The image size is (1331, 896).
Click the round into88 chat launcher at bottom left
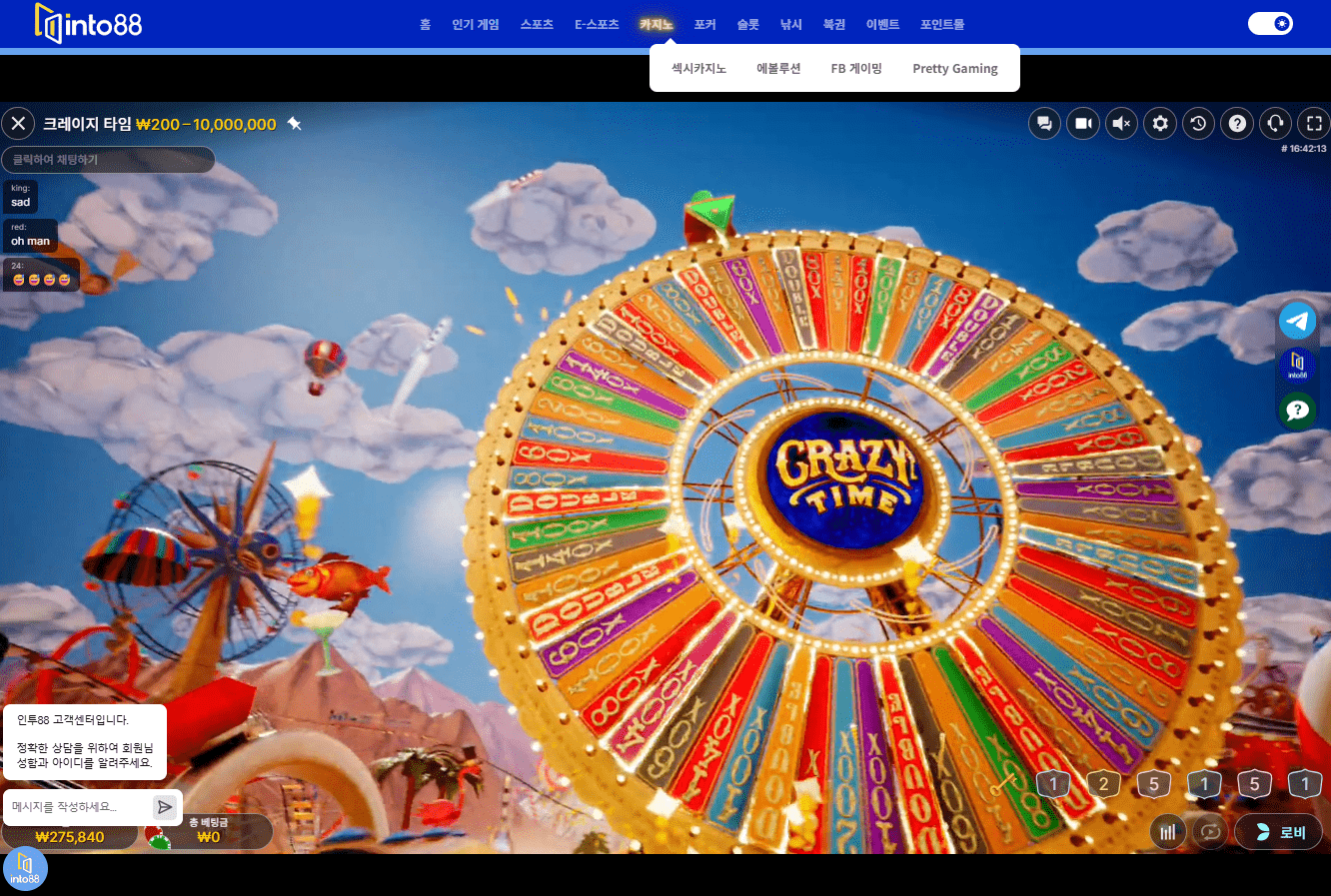[x=25, y=869]
